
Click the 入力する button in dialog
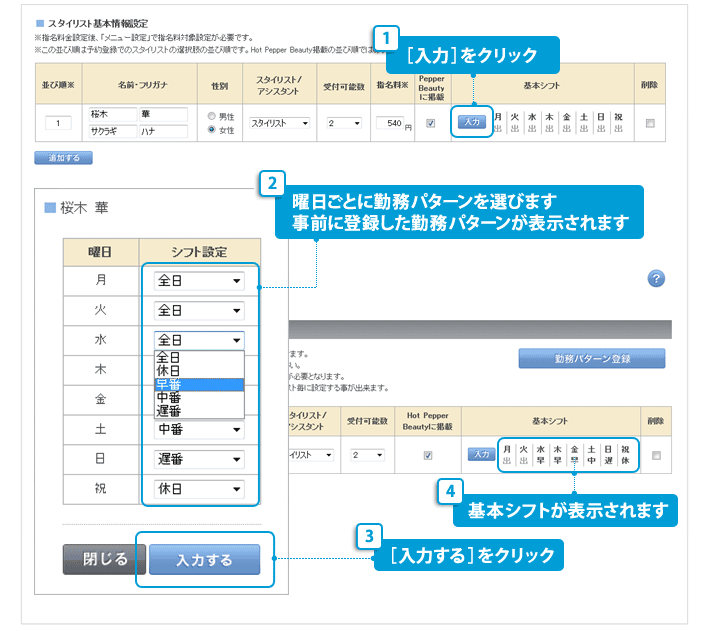(204, 560)
